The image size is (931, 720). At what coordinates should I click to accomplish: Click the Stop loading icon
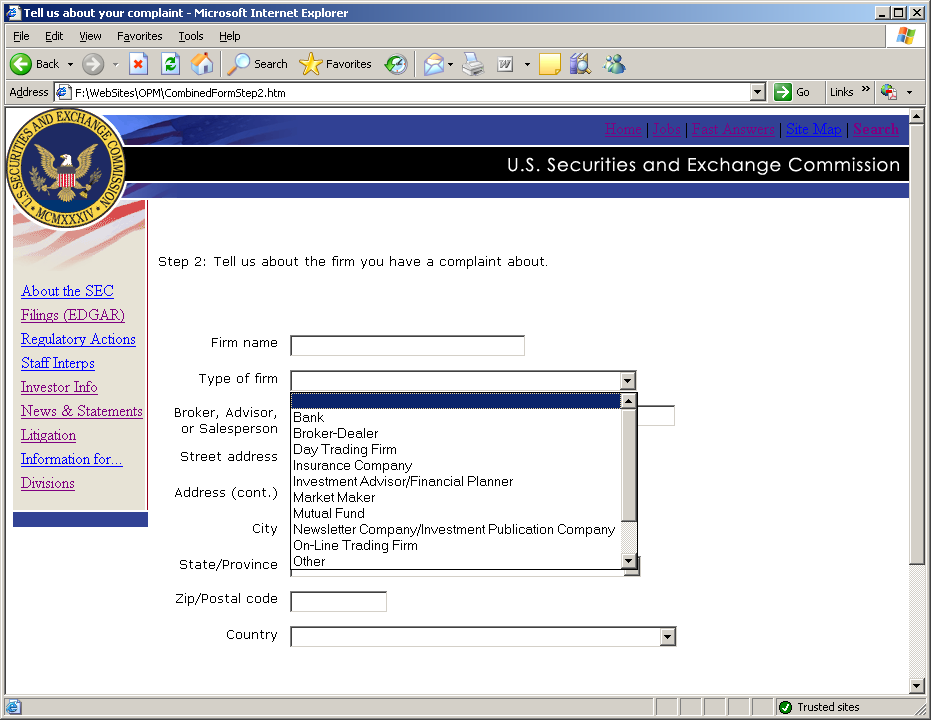click(138, 64)
